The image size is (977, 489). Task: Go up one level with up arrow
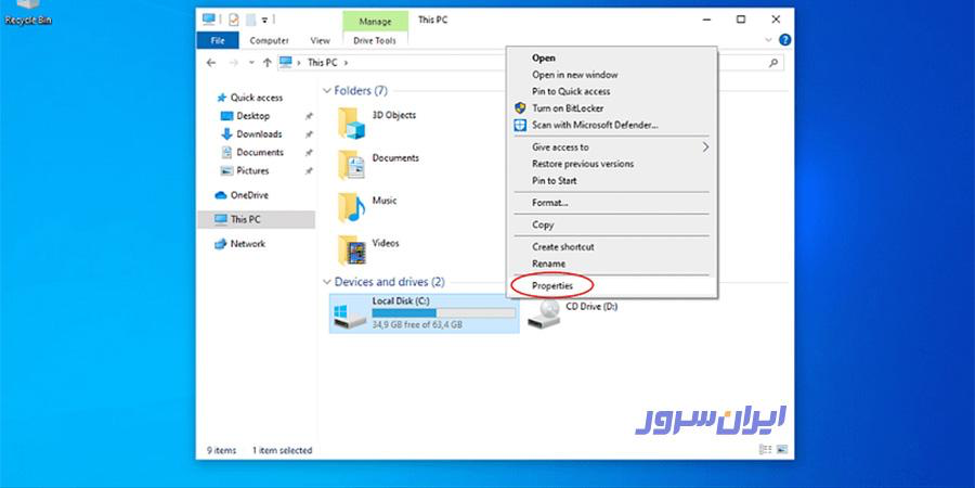pos(267,63)
